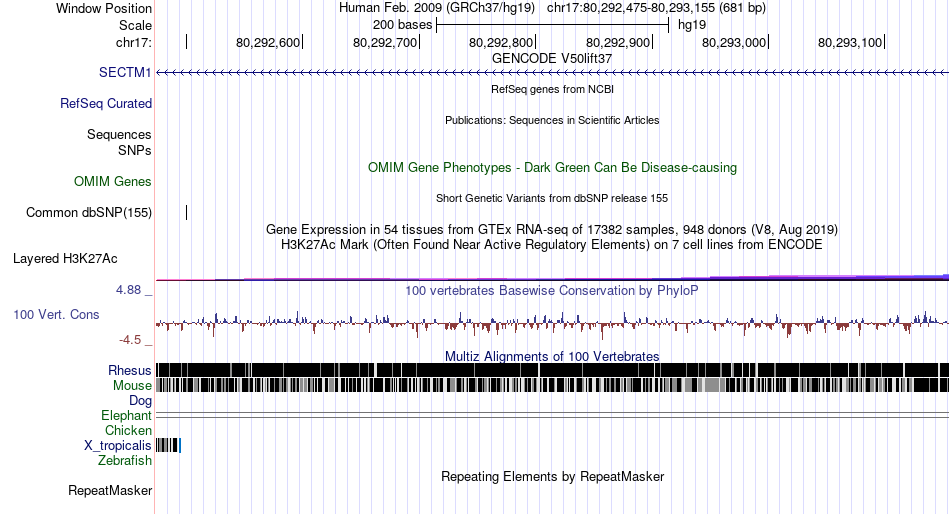
Task: Click the PhyloP conservation wiggle graph
Action: click(552, 324)
